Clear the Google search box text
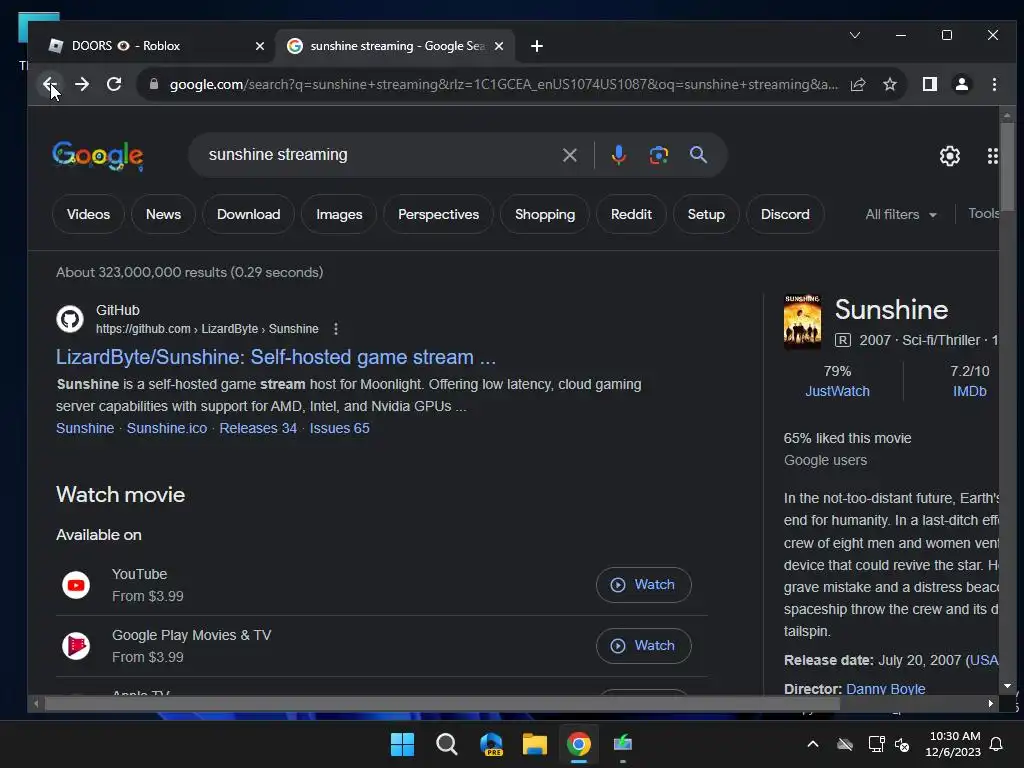Viewport: 1024px width, 768px height. 569,155
